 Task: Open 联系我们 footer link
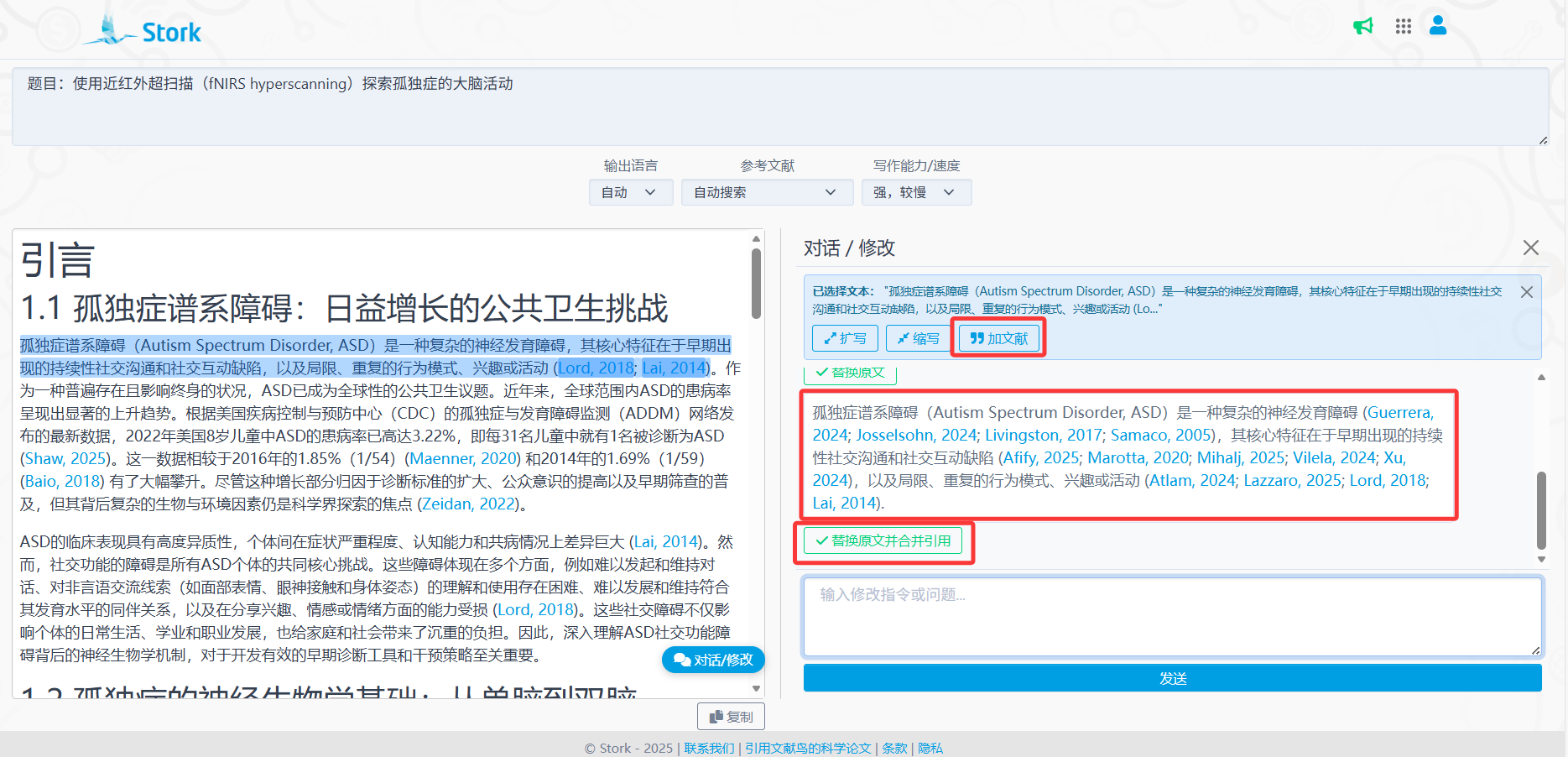tap(709, 748)
